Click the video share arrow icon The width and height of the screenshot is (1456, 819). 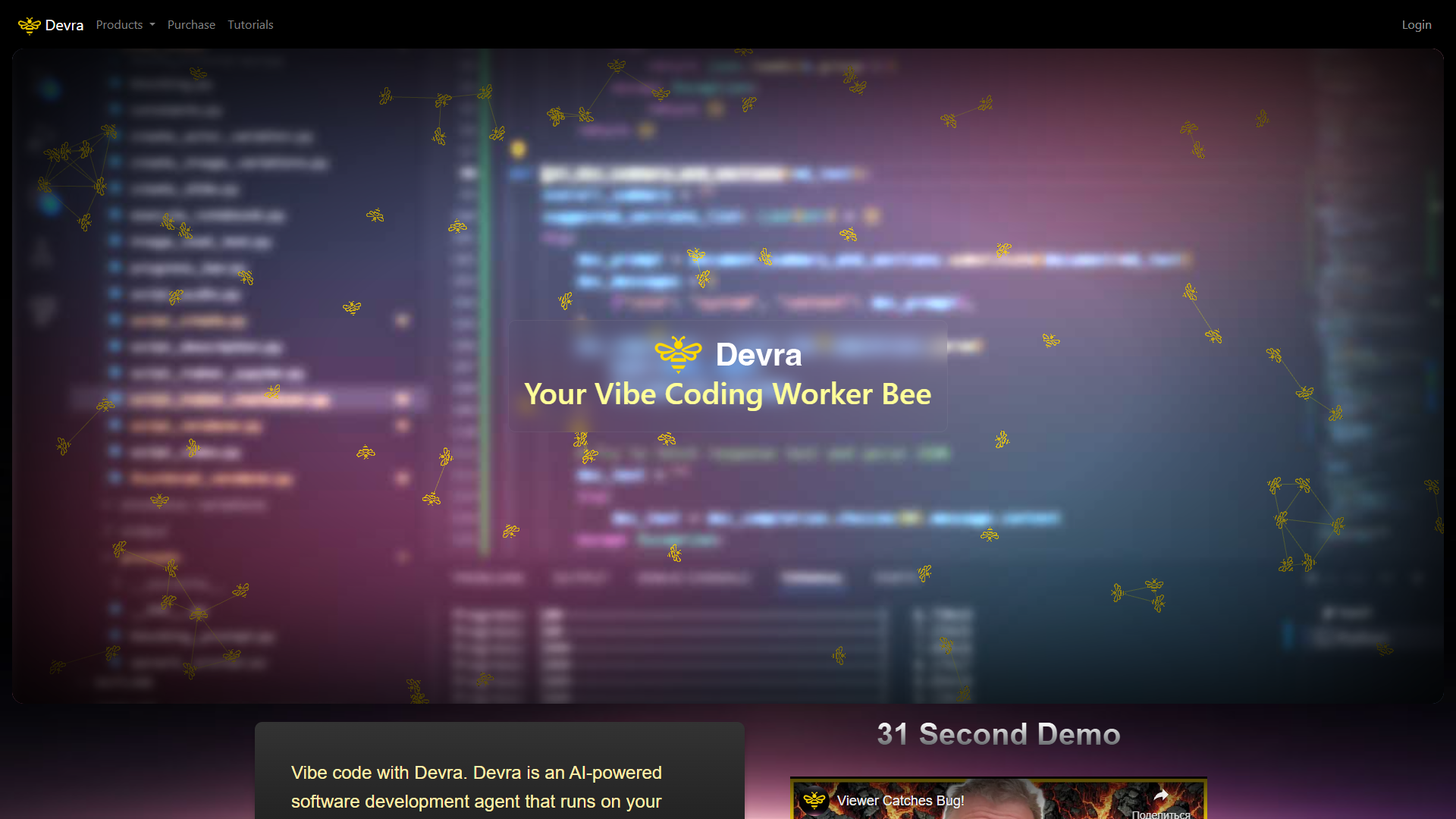(x=1161, y=795)
